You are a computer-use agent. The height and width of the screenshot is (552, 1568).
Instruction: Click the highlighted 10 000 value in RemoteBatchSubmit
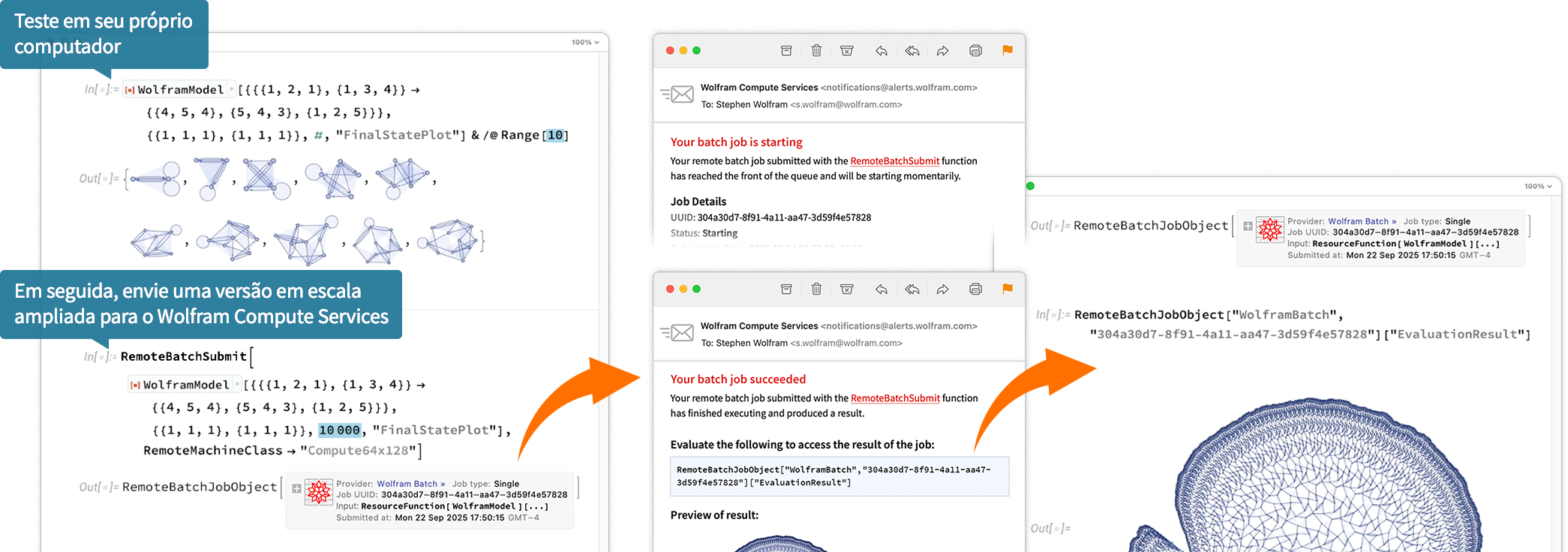(339, 430)
